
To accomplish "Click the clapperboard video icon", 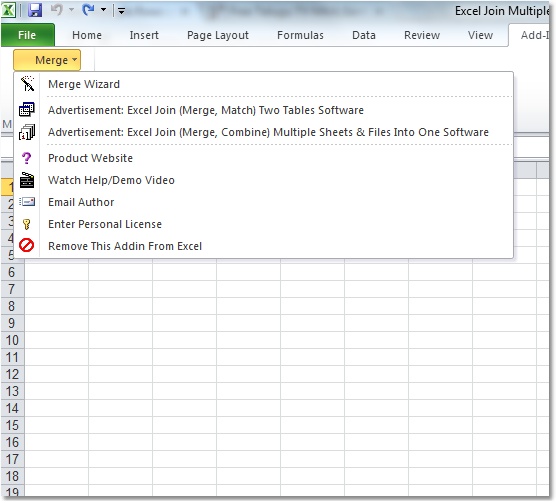I will click(x=27, y=180).
